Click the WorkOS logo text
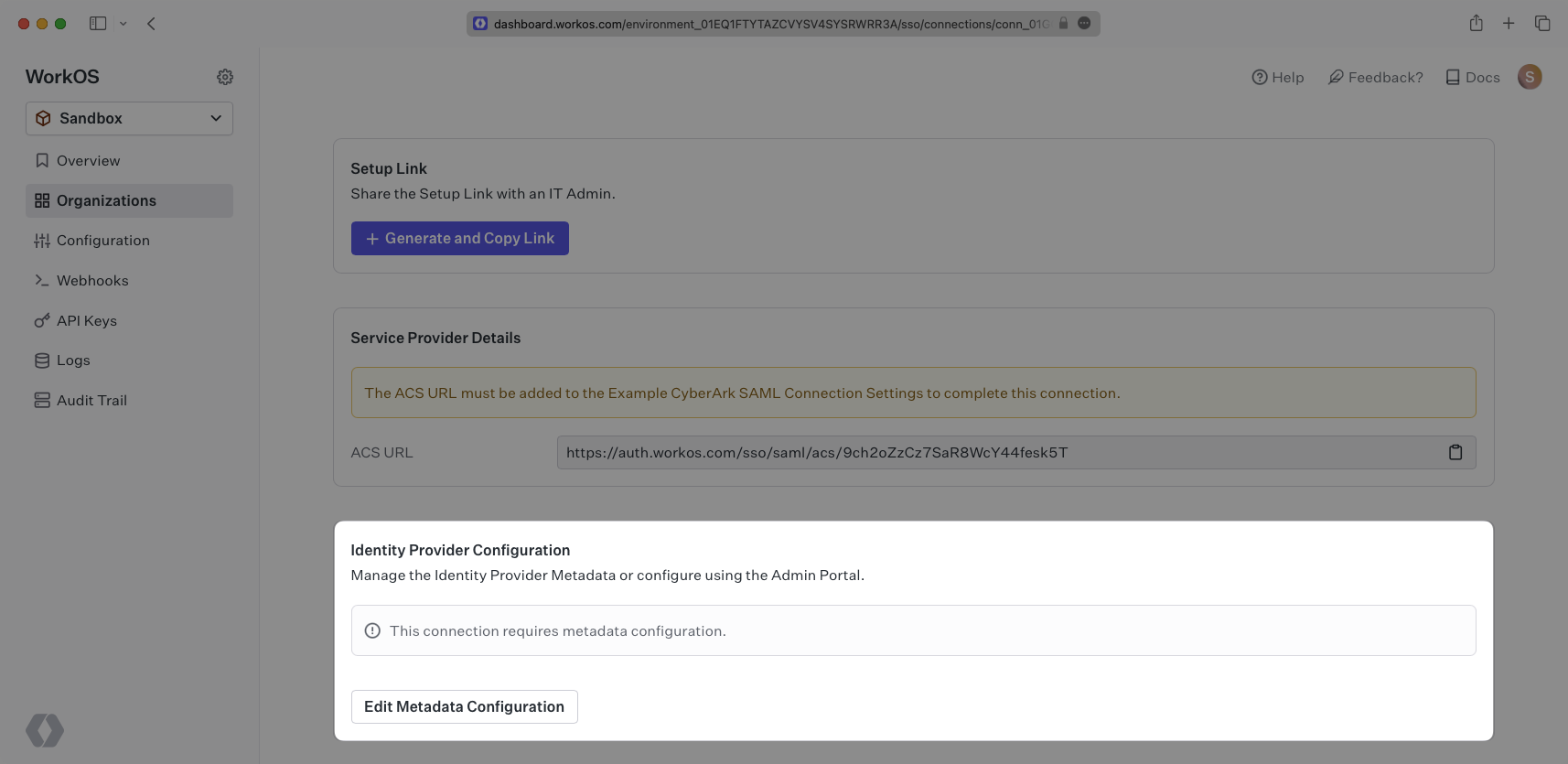 pos(62,77)
